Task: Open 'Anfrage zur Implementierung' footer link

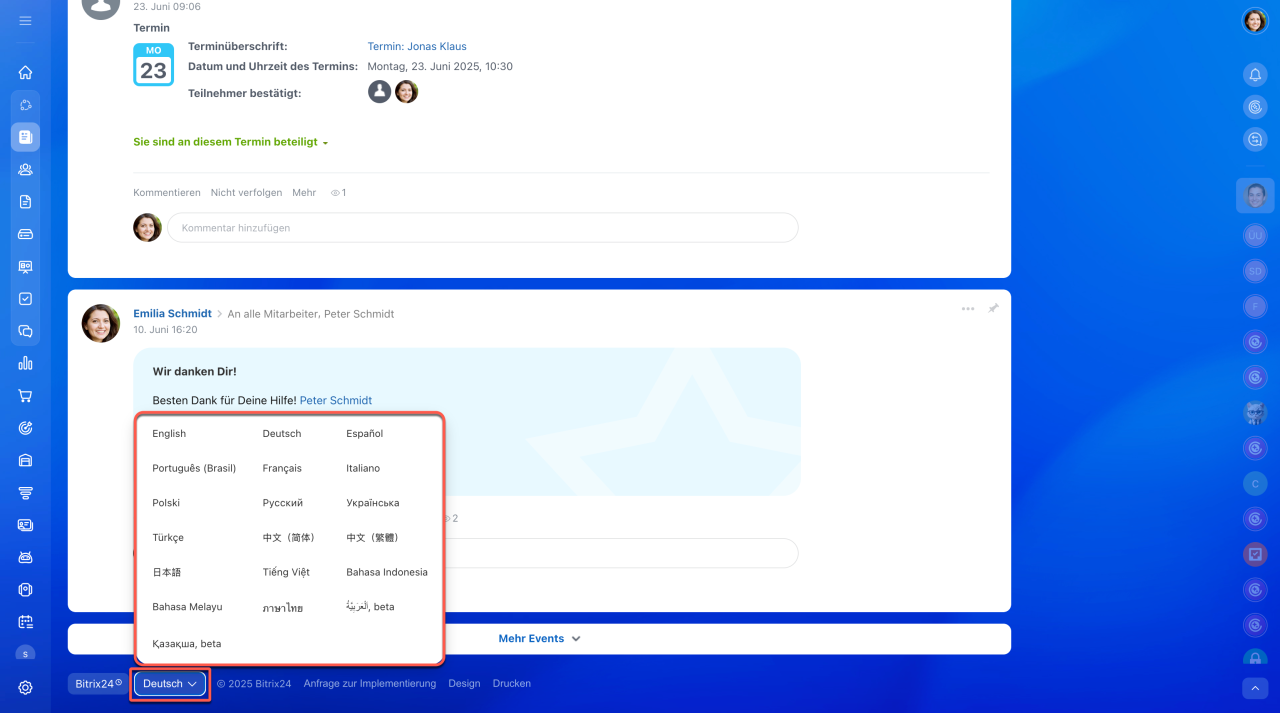Action: pyautogui.click(x=370, y=684)
